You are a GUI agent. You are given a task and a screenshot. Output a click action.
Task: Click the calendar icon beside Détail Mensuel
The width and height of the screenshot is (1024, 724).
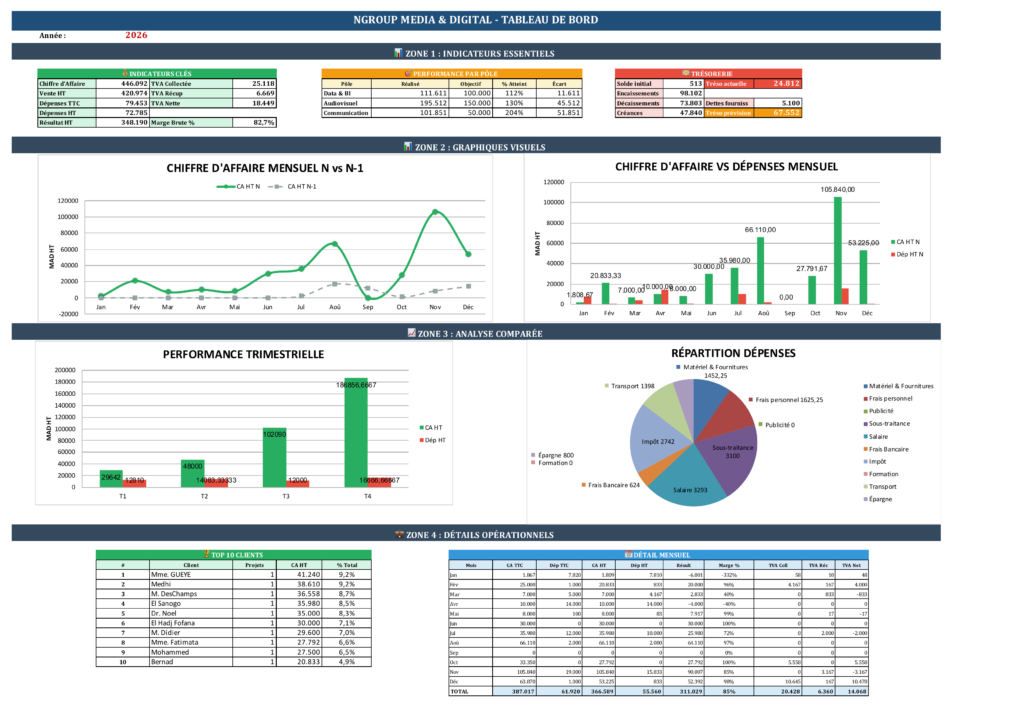pyautogui.click(x=628, y=554)
